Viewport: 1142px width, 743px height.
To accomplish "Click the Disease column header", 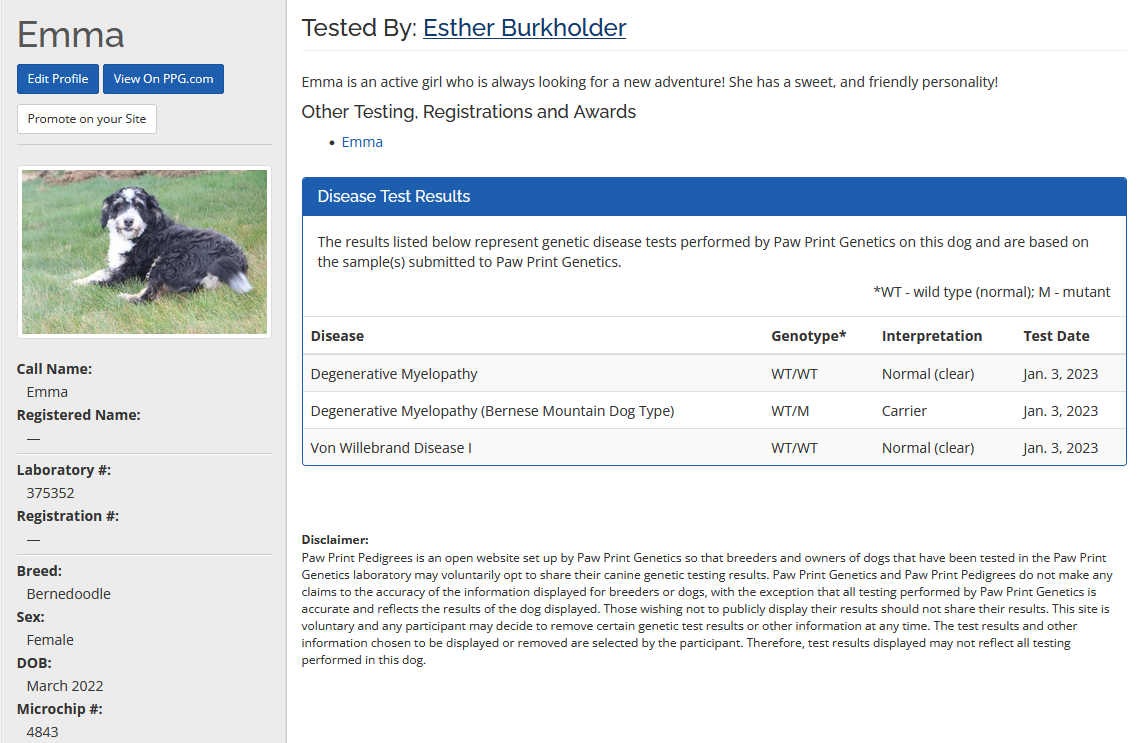I will coord(337,336).
